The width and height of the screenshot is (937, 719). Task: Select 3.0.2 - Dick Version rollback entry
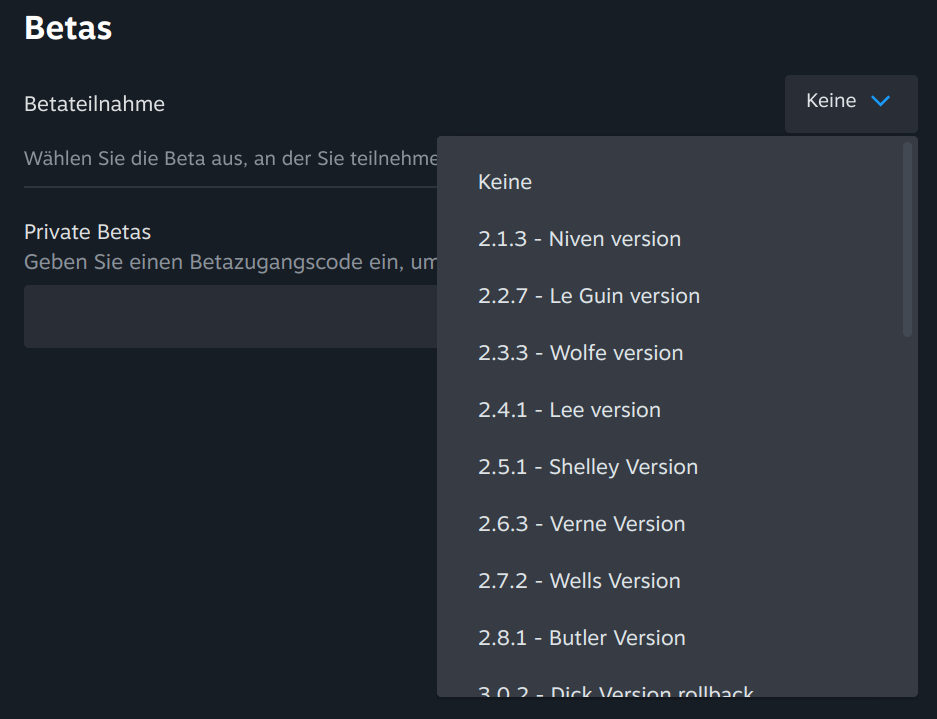[615, 690]
